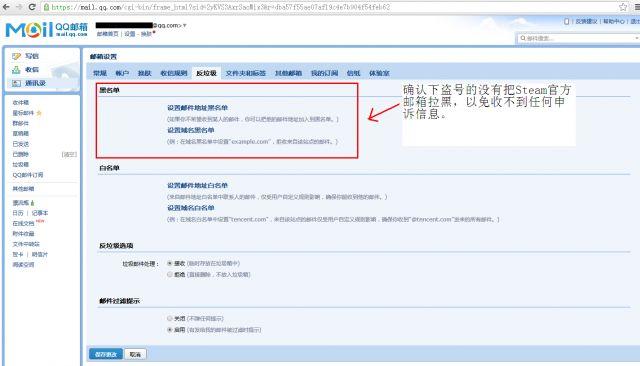This screenshot has height=366, width=640.
Task: Open 日历 link in sidebar
Action: click(x=18, y=213)
